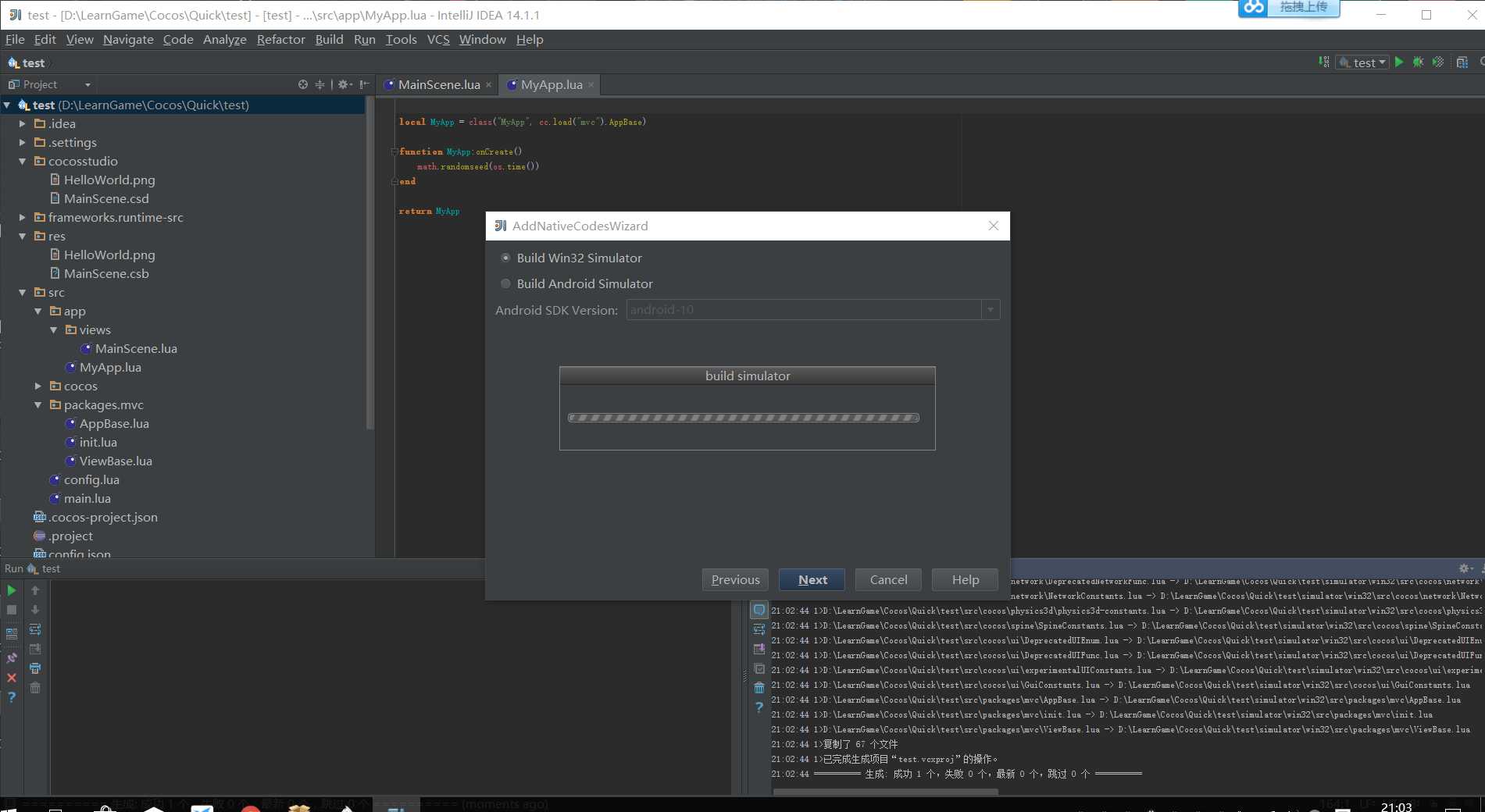Open the File menu
The width and height of the screenshot is (1485, 812).
(15, 39)
